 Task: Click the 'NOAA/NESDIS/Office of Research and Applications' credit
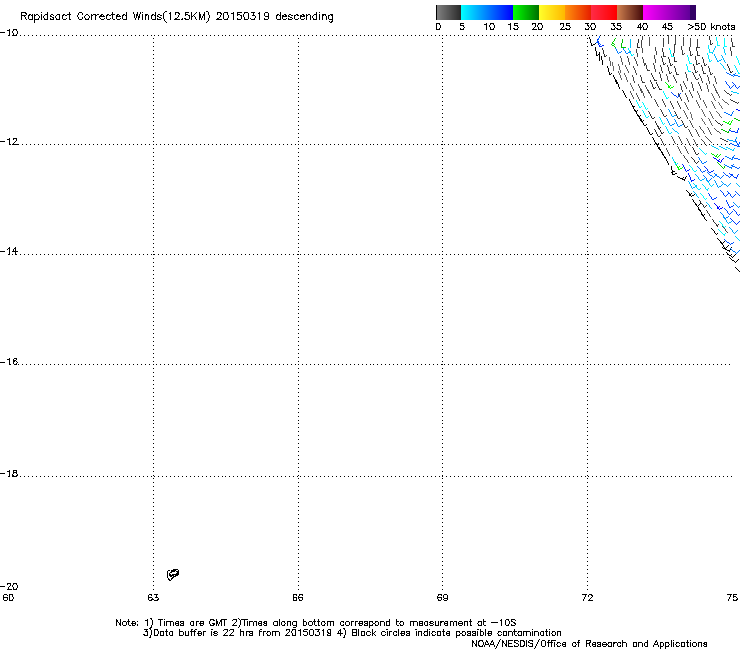(x=589, y=644)
